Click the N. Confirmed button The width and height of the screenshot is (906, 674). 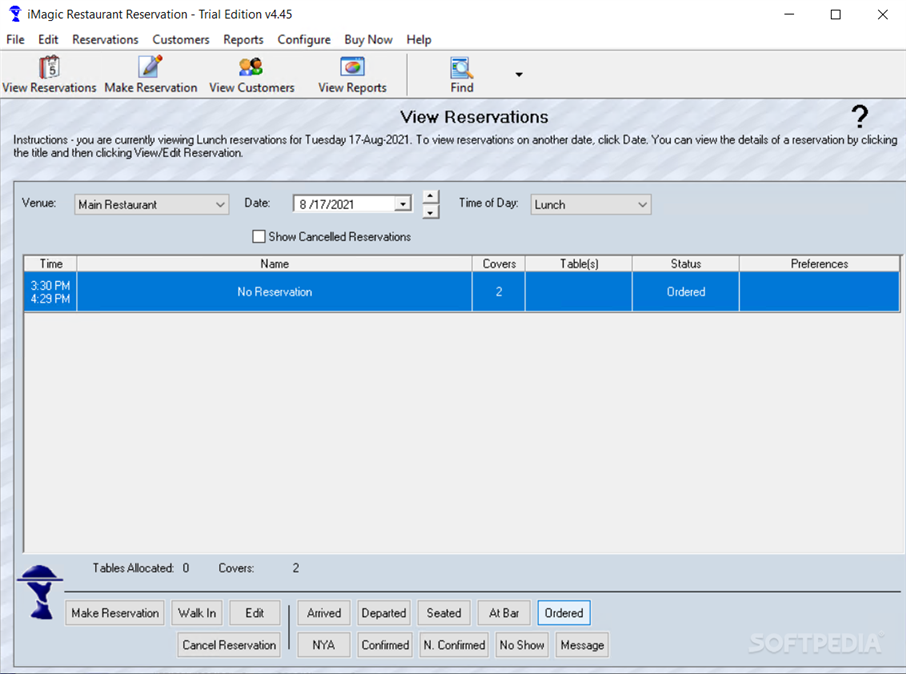point(454,645)
